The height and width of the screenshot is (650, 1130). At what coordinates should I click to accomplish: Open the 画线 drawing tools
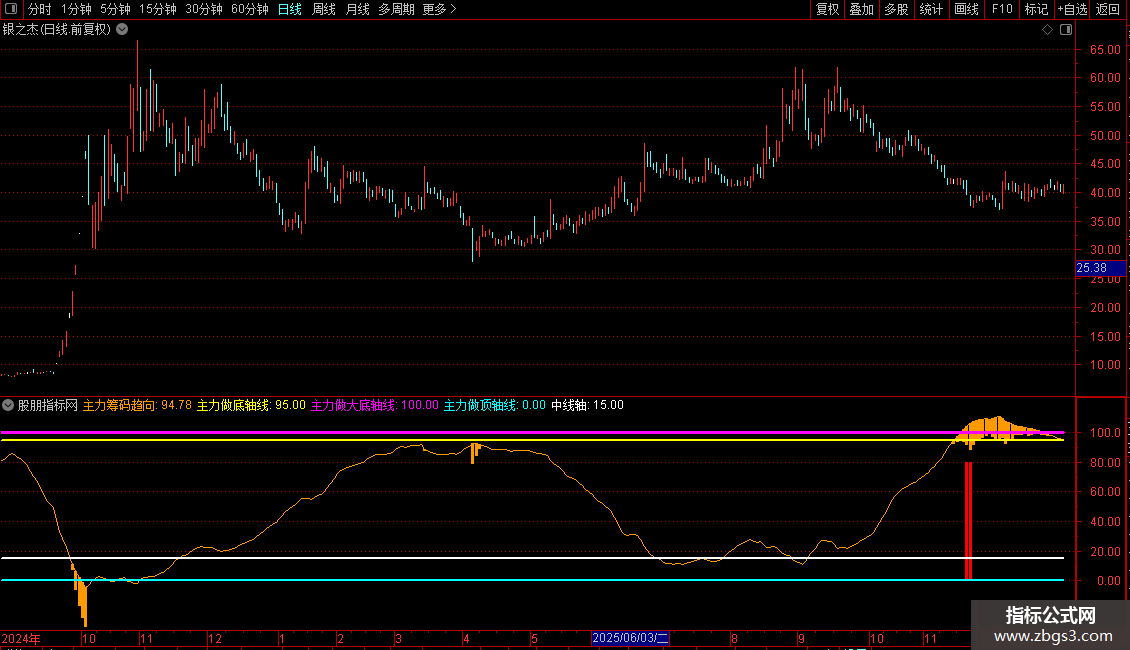point(966,10)
